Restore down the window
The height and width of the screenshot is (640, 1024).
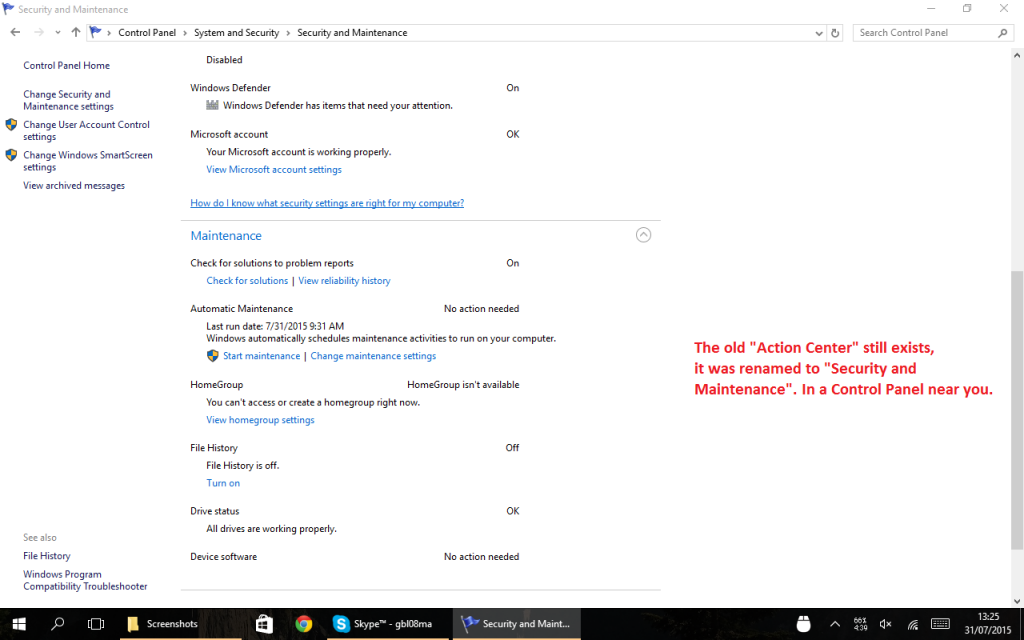(967, 8)
